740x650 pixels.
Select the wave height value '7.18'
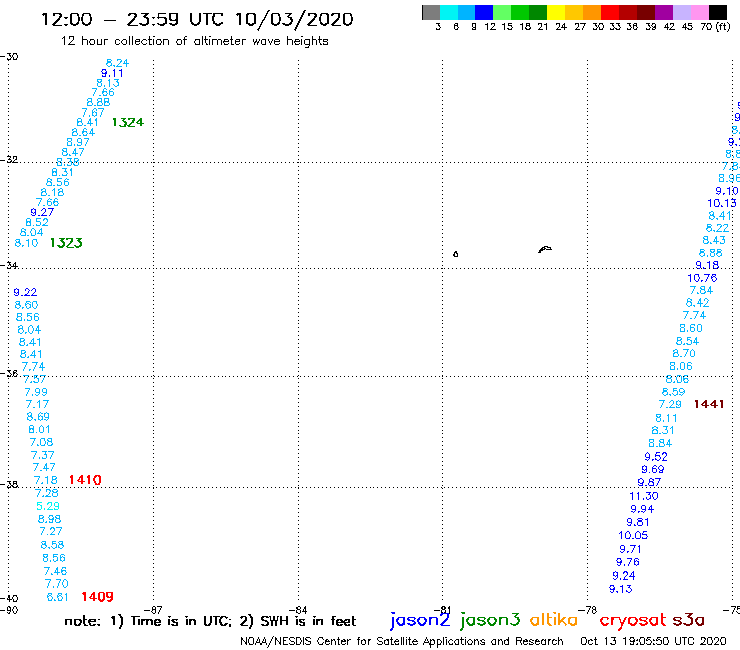[45, 480]
